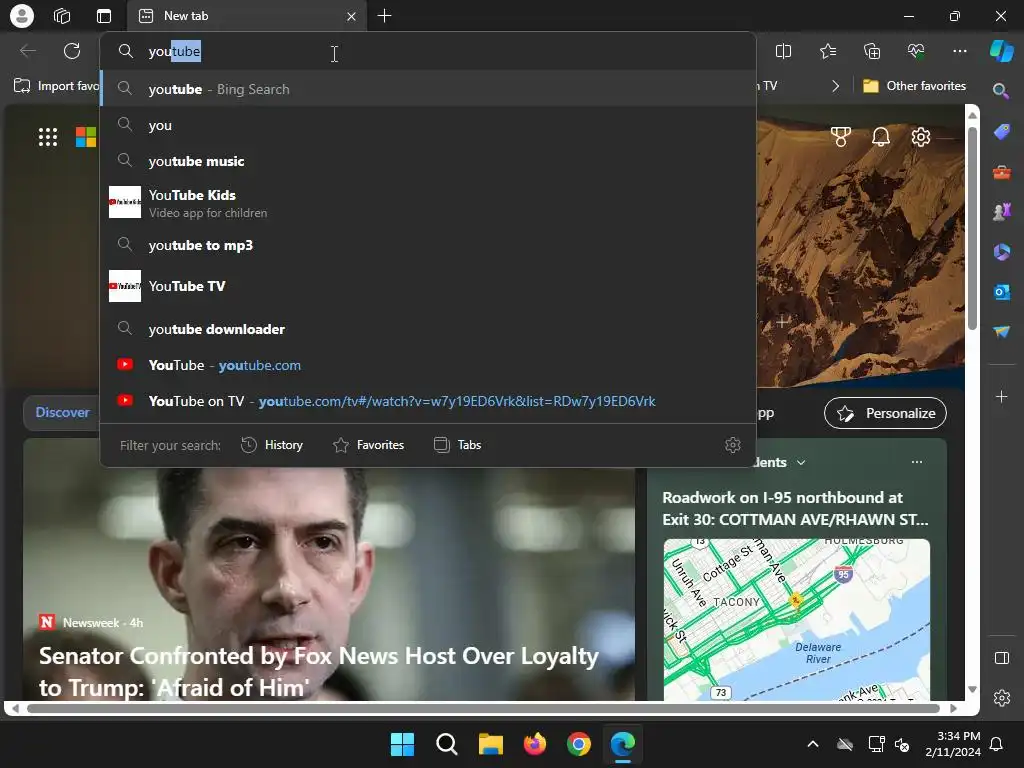The width and height of the screenshot is (1024, 768).
Task: Open split screen icon
Action: click(783, 51)
